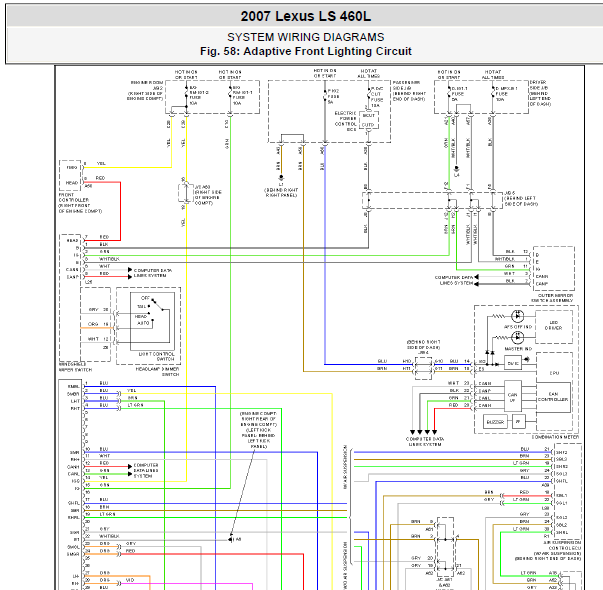Image resolution: width=603 pixels, height=590 pixels.
Task: Click the CPU label in combination meter
Action: [554, 373]
